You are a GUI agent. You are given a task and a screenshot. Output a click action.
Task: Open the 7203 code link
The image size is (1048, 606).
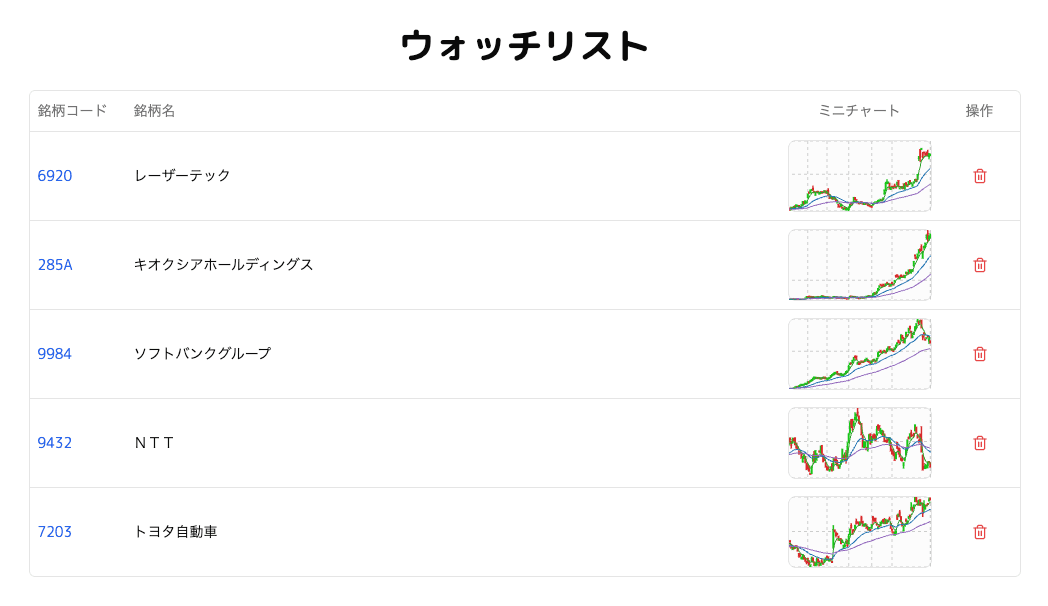pos(54,532)
